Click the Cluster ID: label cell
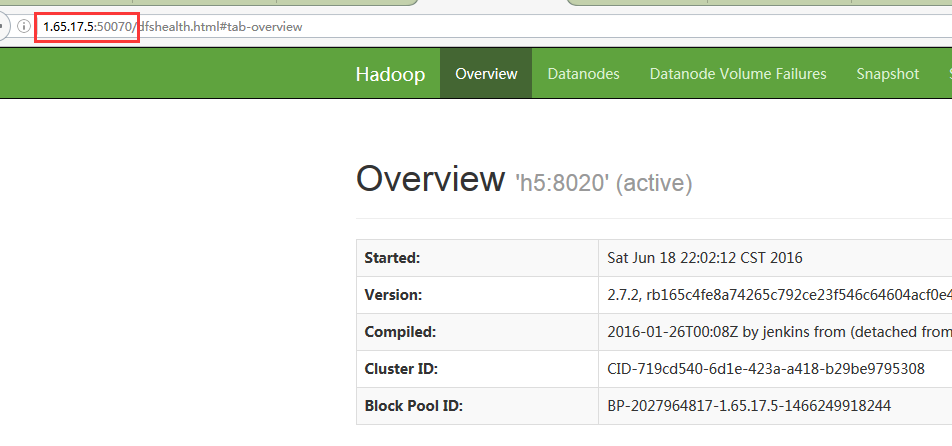 [477, 369]
